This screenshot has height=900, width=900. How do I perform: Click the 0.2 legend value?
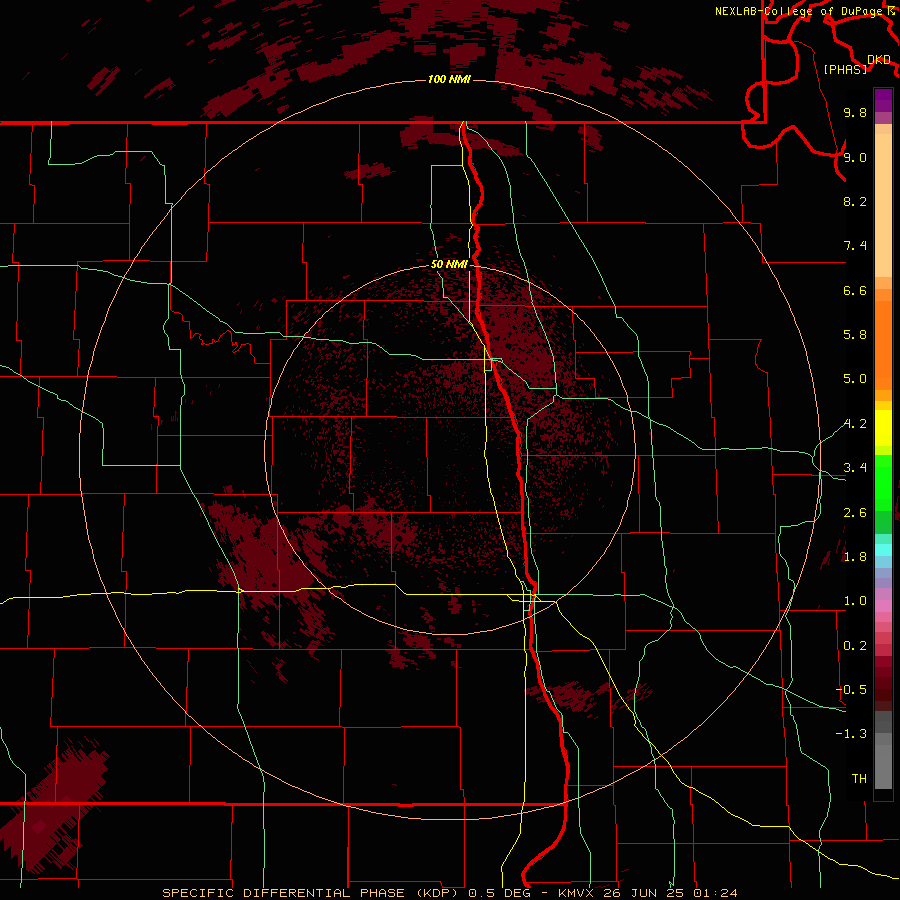point(855,646)
